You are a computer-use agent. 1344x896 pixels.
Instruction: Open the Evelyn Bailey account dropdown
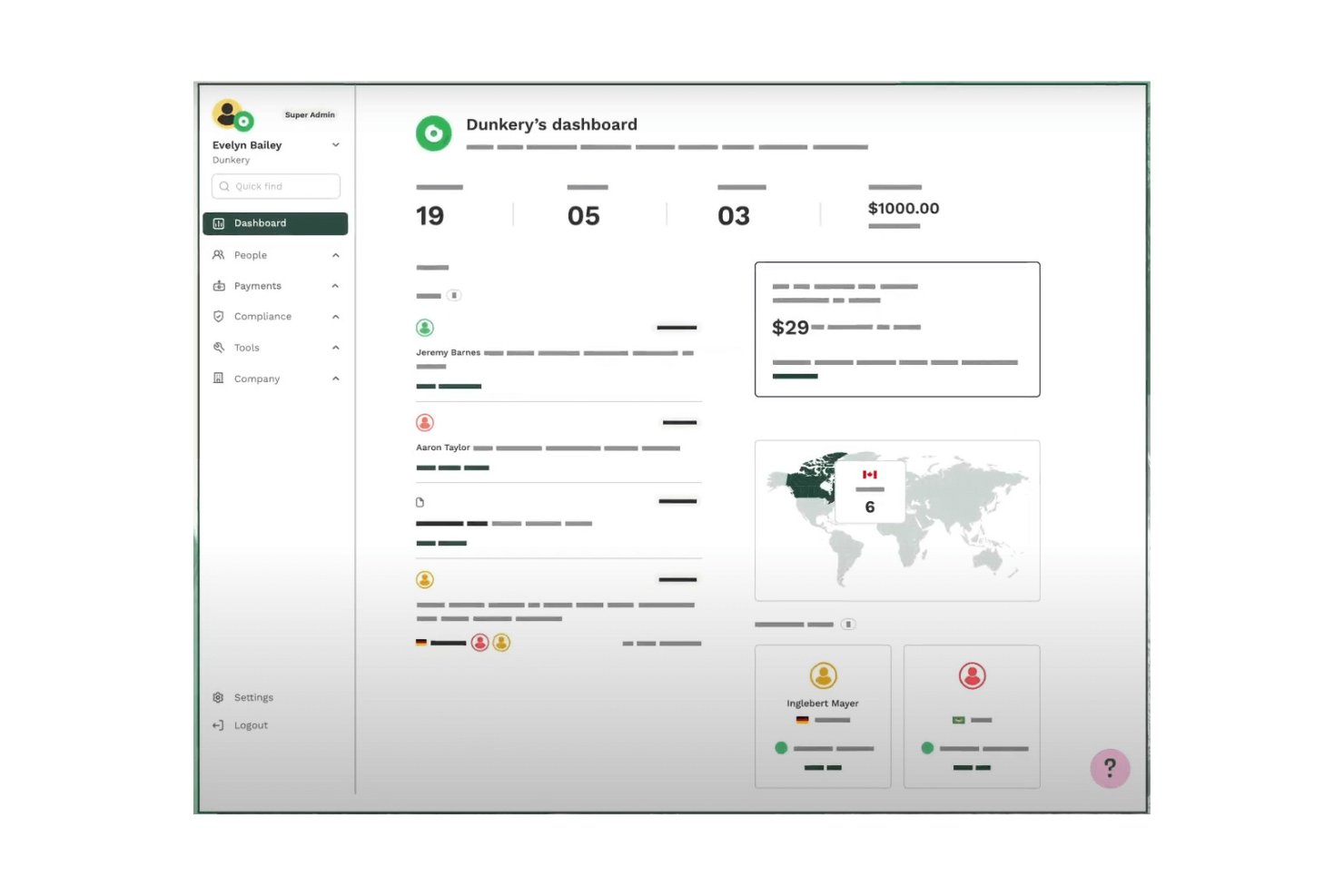click(x=335, y=144)
